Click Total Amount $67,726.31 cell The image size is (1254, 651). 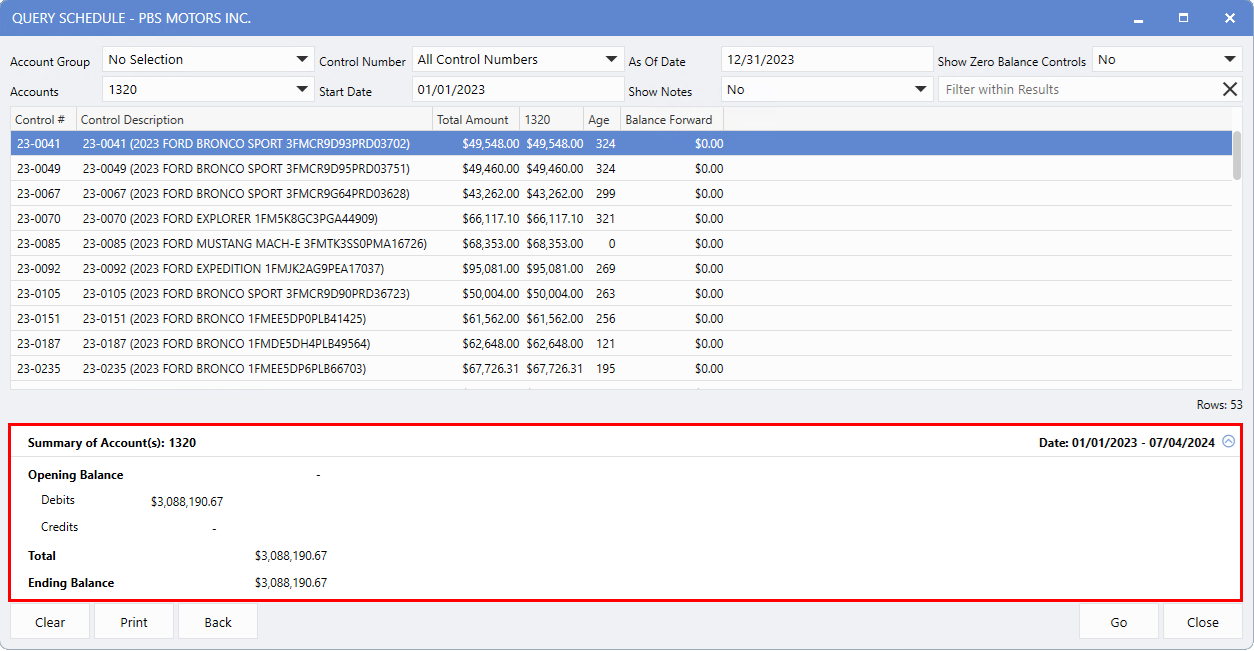coord(491,369)
